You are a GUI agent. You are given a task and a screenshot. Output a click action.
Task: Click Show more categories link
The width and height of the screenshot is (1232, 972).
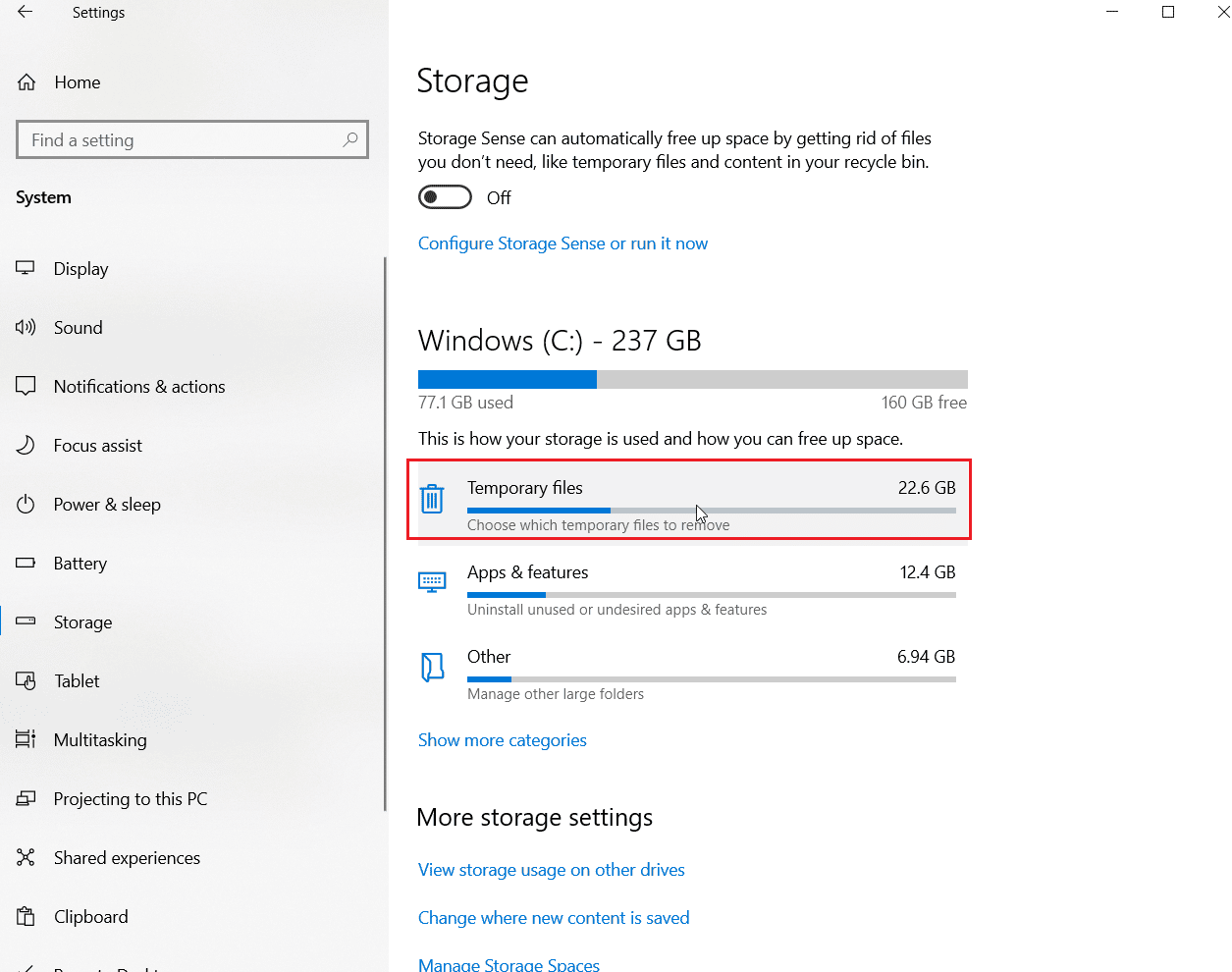pos(503,740)
